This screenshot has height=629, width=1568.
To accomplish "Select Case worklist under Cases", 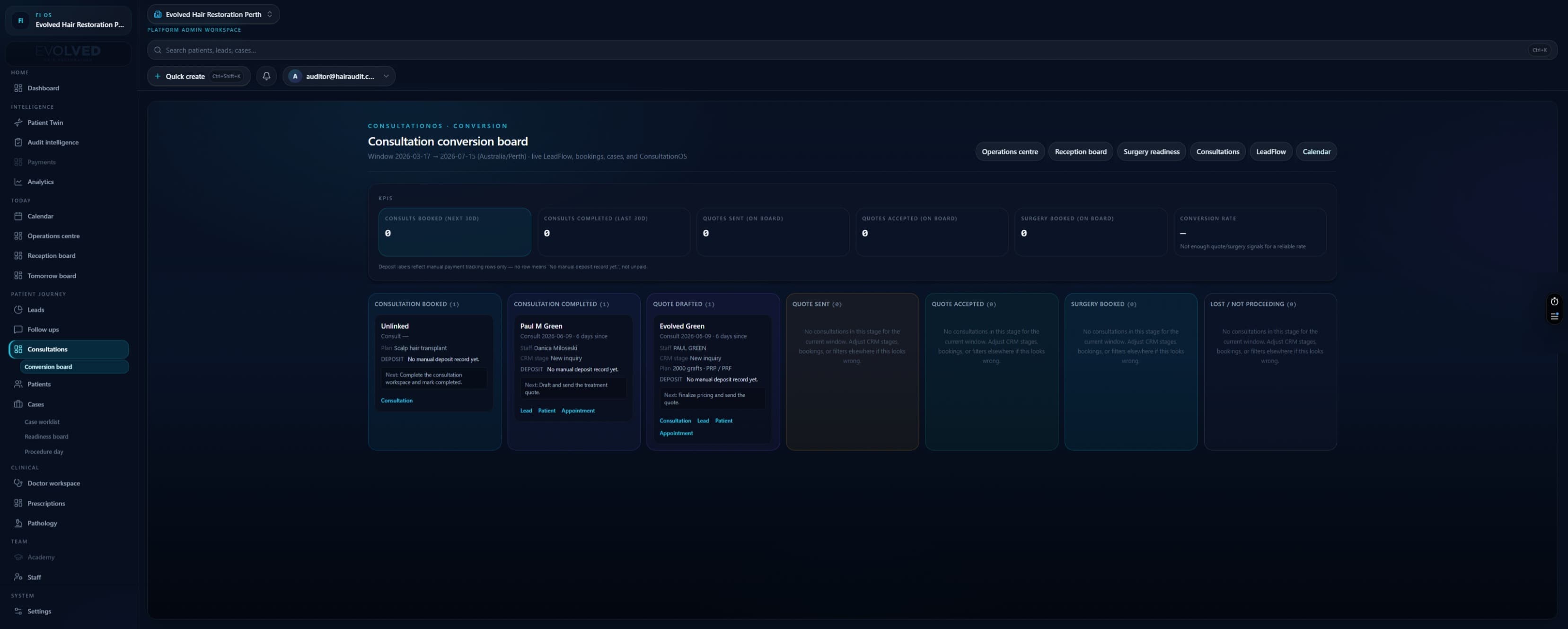I will [x=42, y=421].
